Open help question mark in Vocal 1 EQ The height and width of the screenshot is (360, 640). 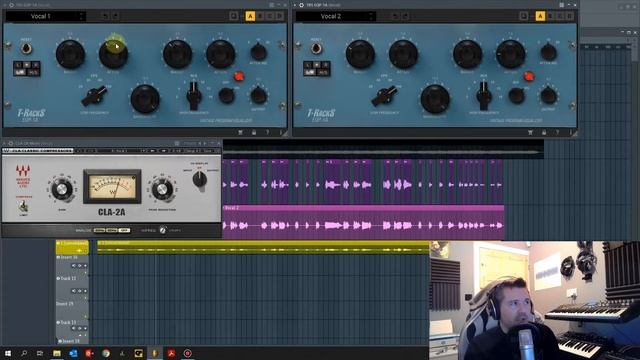[x=267, y=132]
